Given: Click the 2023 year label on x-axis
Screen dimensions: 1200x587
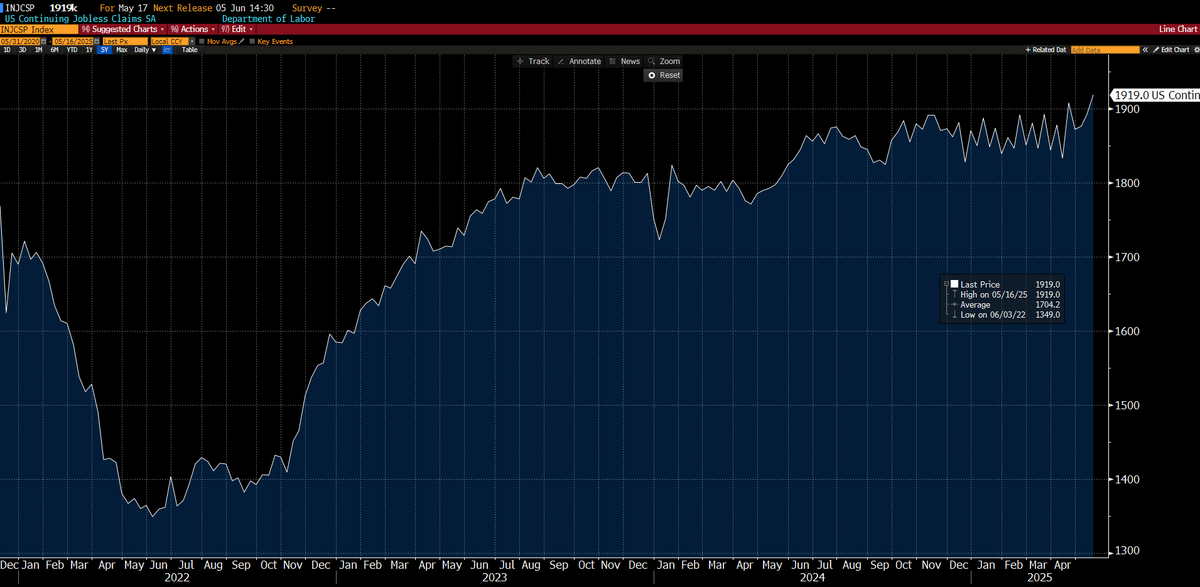Looking at the screenshot, I should (x=496, y=577).
